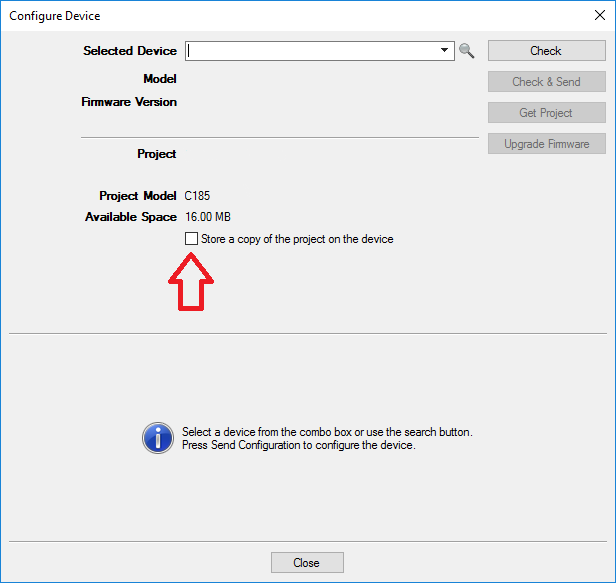
Task: Click inside the Selected Device text field
Action: click(x=310, y=51)
